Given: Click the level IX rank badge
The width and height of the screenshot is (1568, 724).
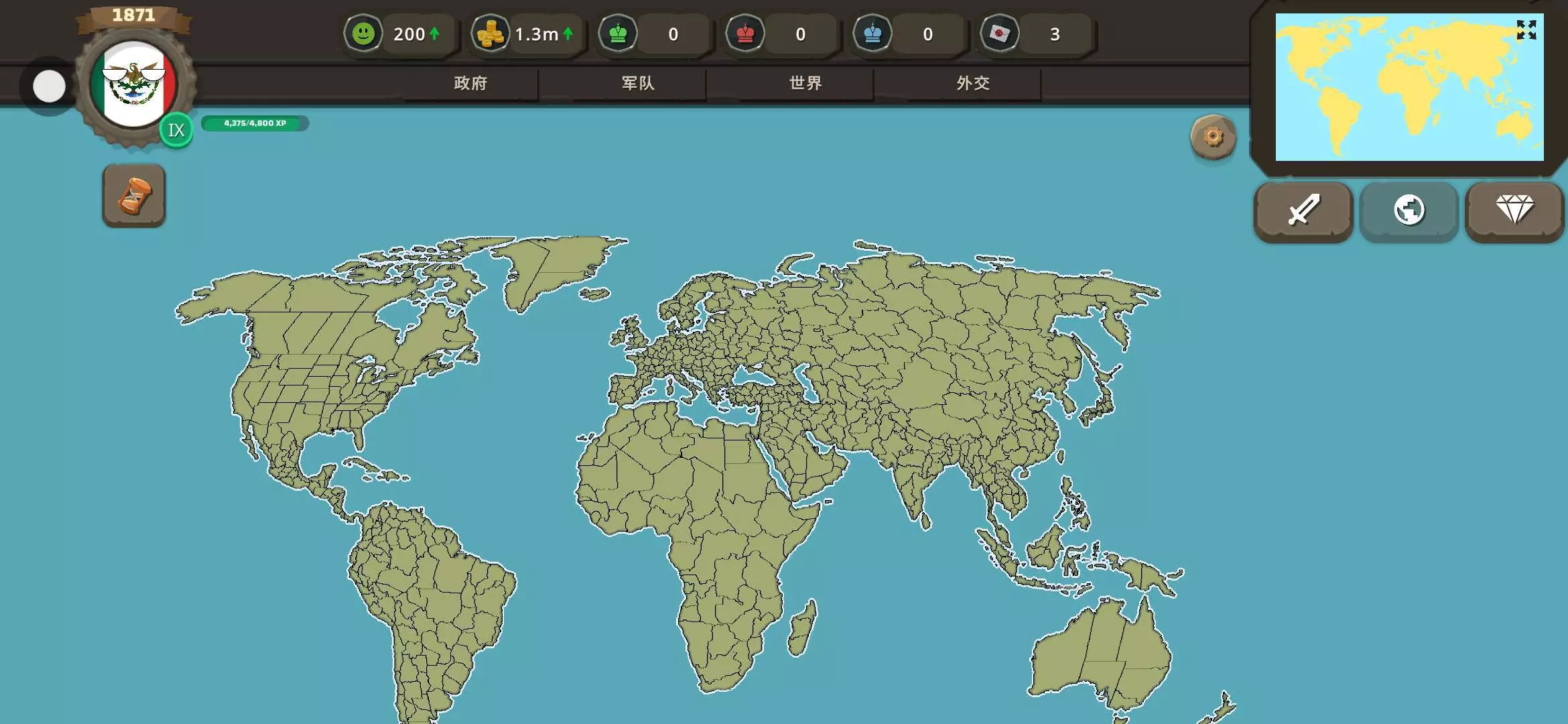Looking at the screenshot, I should click(176, 130).
